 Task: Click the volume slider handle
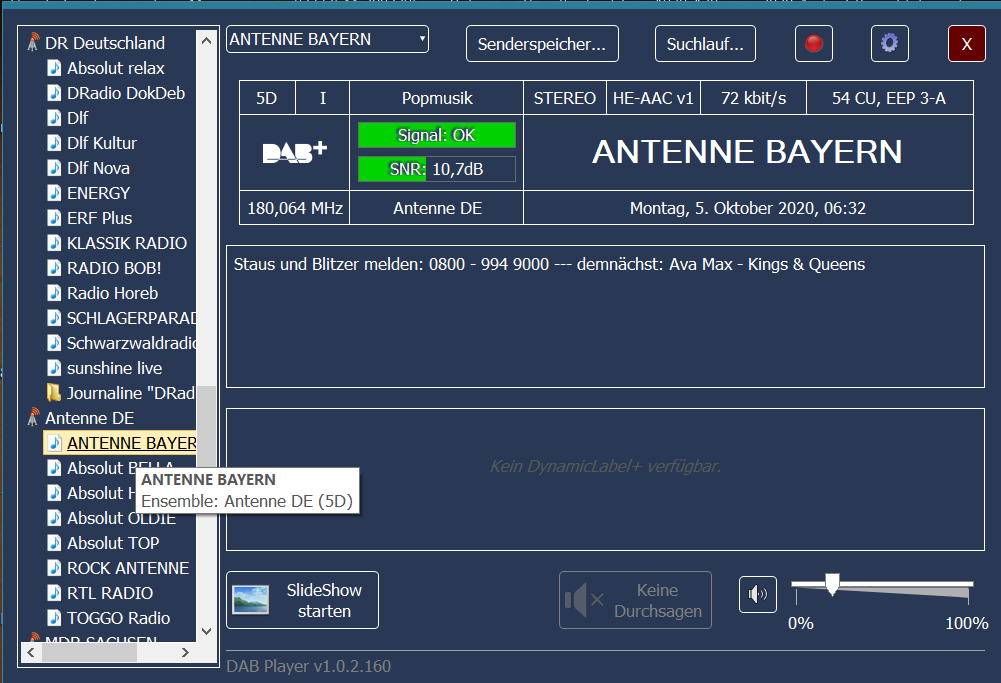tap(831, 584)
